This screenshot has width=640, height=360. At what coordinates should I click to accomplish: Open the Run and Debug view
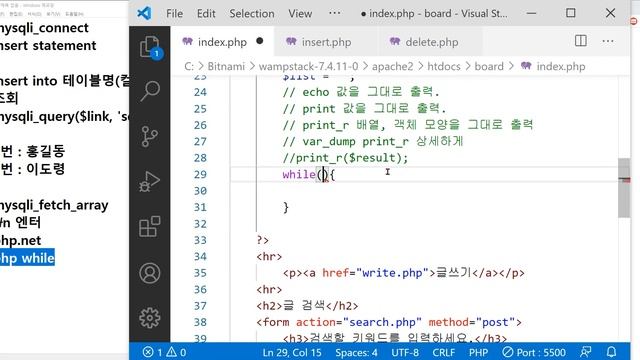point(150,181)
